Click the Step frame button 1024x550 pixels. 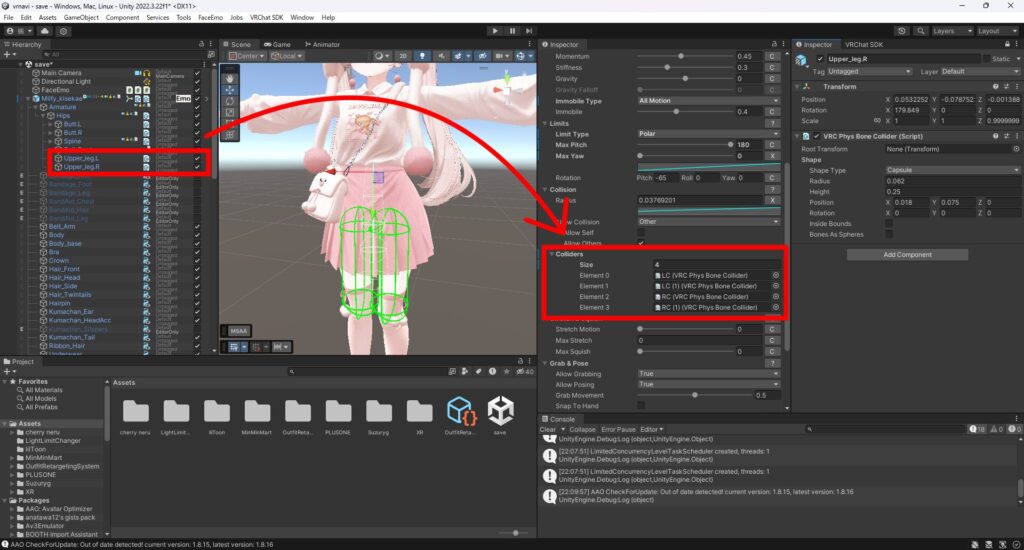point(530,31)
